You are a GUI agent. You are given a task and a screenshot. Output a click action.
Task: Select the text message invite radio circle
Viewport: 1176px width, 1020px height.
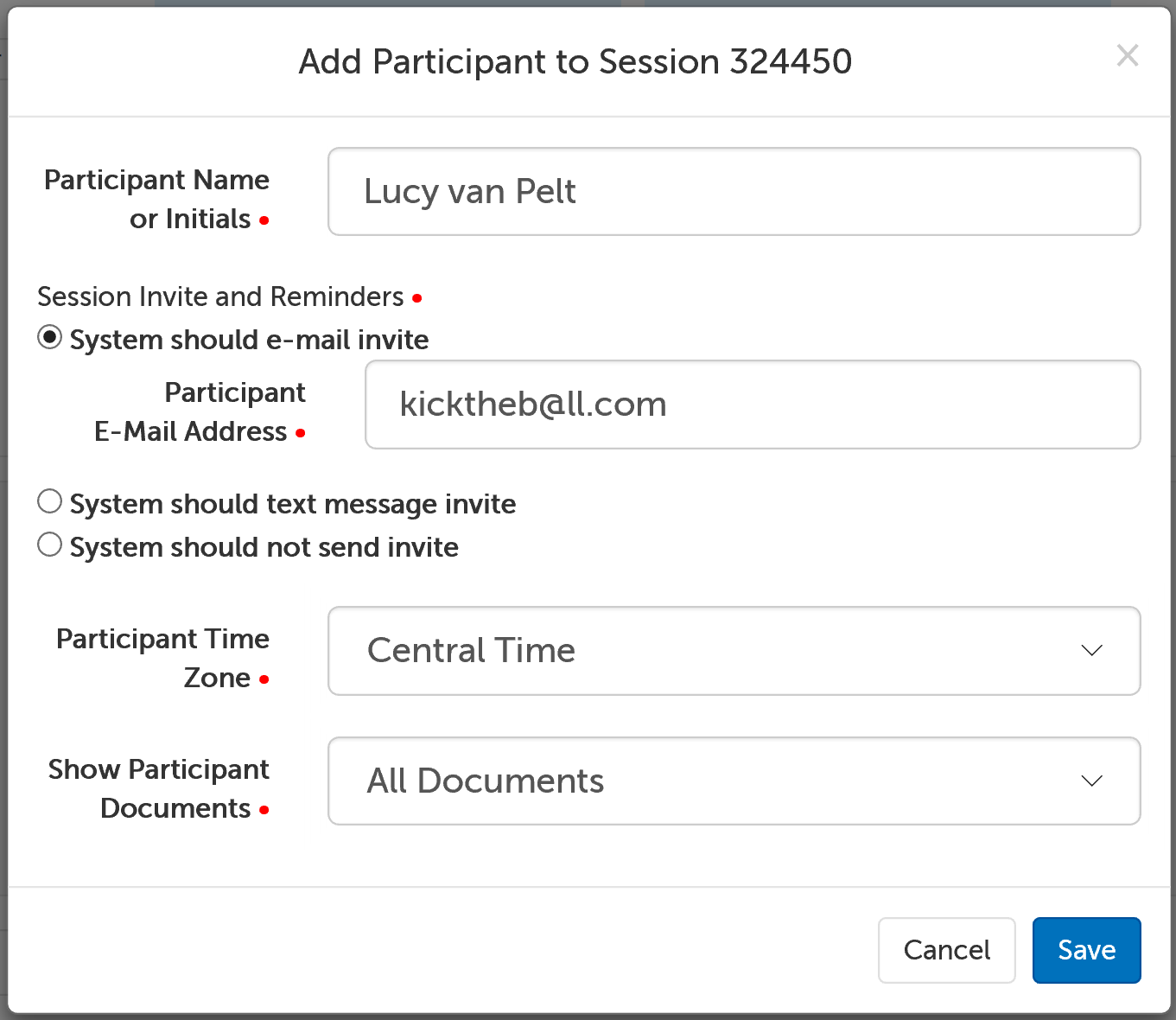pyautogui.click(x=50, y=501)
